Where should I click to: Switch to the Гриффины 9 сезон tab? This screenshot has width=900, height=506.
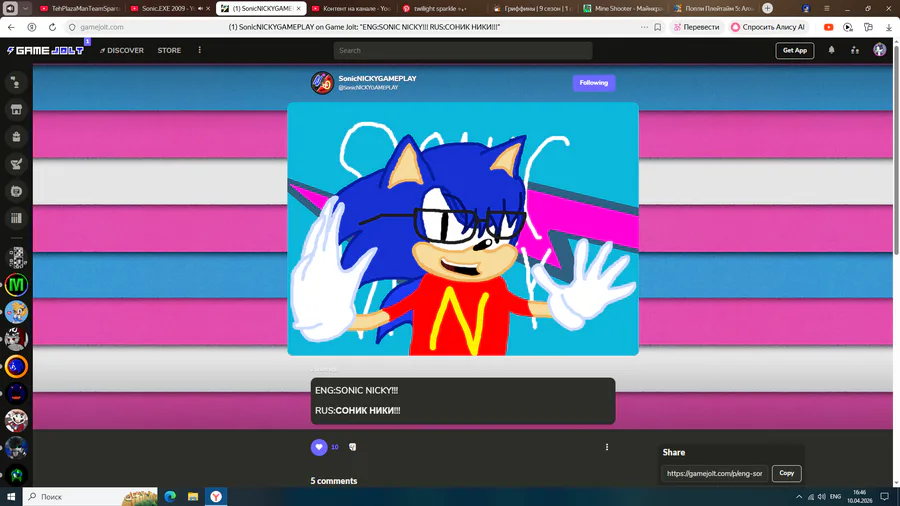[x=533, y=9]
